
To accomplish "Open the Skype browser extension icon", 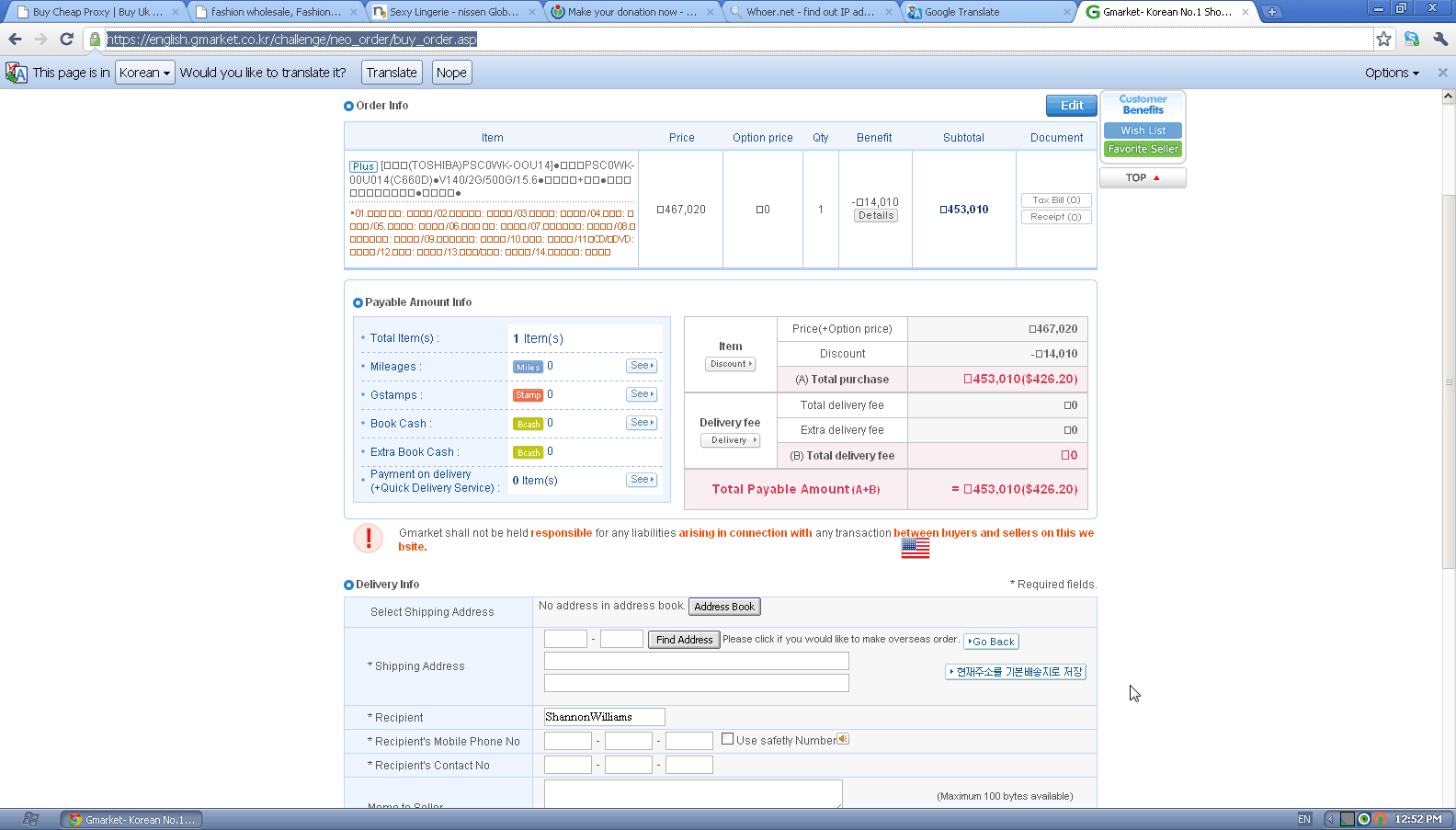I will tap(1412, 39).
